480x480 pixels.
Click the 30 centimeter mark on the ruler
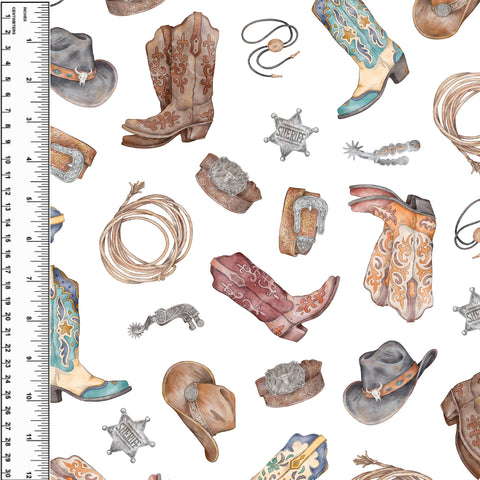7,473
